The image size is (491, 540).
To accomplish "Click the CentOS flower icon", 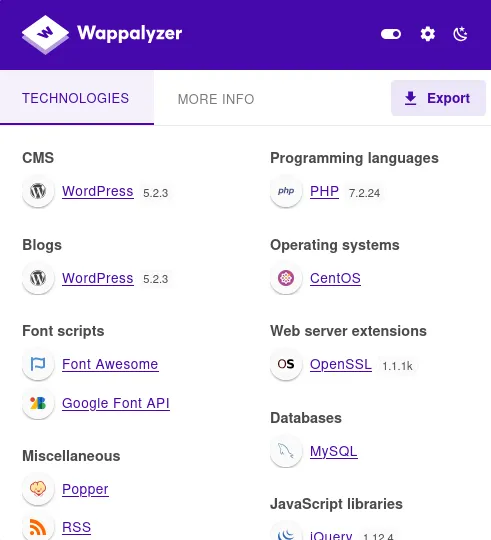I will pos(286,278).
